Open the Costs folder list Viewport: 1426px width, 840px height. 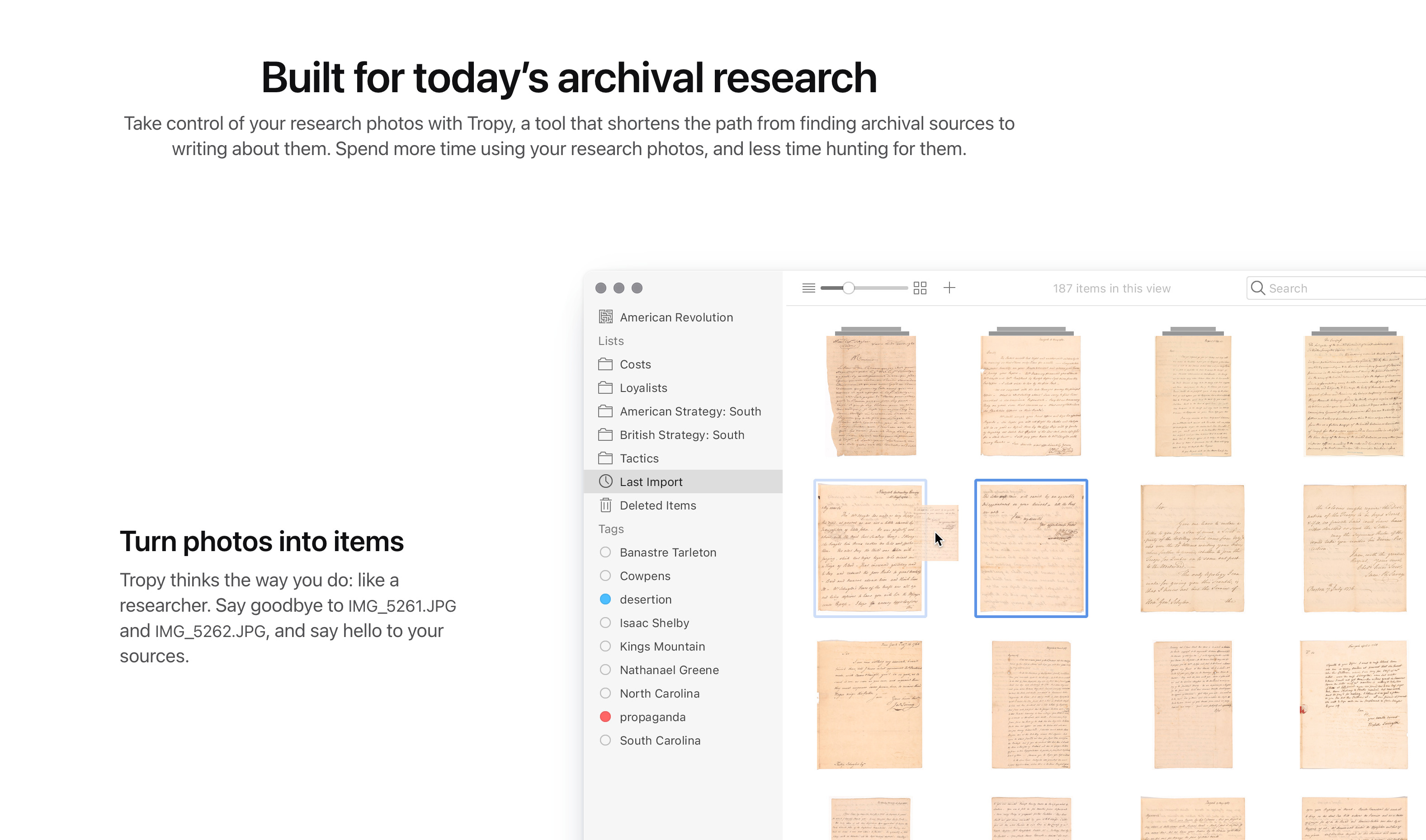click(x=635, y=364)
